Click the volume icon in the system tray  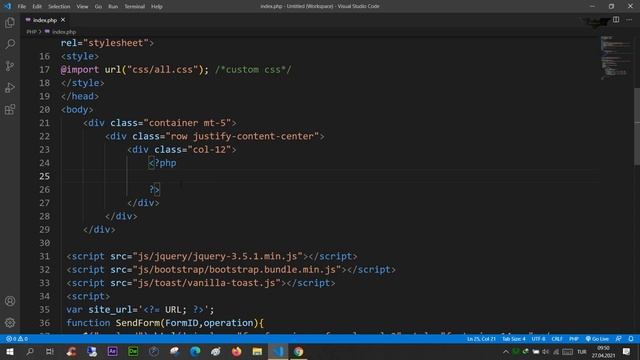click(545, 351)
